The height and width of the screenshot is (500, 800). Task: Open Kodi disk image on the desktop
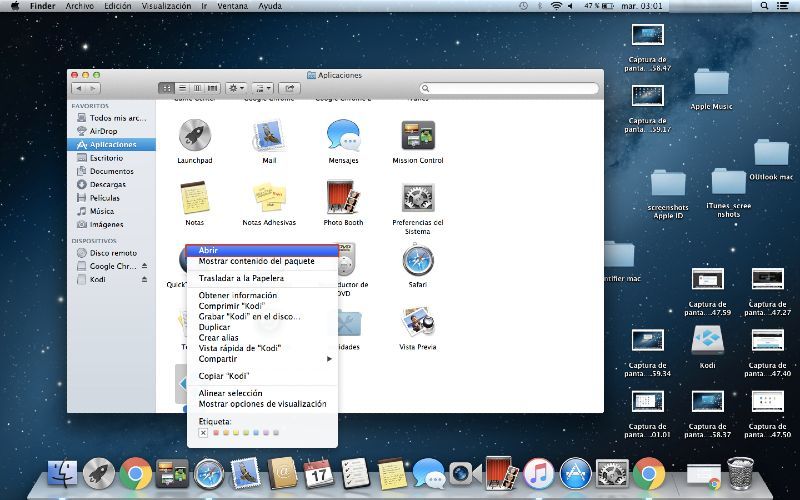coord(707,340)
